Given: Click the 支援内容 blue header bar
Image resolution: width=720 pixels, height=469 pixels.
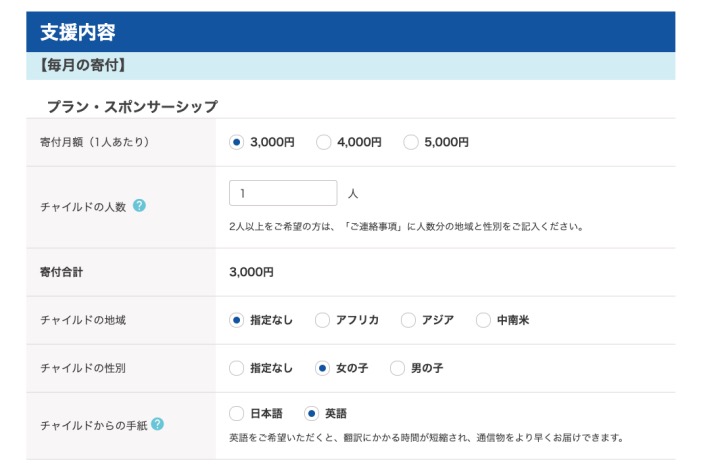Looking at the screenshot, I should [350, 32].
